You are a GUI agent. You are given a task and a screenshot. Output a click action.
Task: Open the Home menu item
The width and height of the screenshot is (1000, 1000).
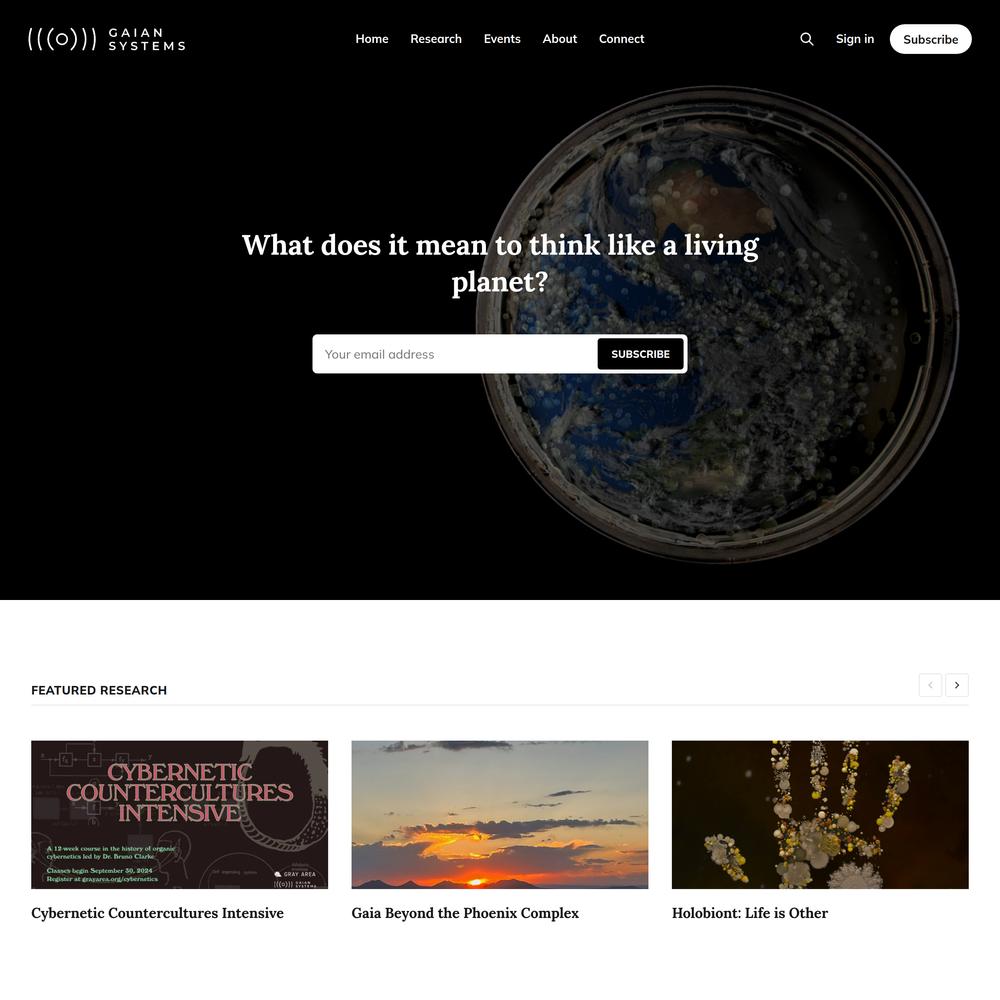(372, 39)
